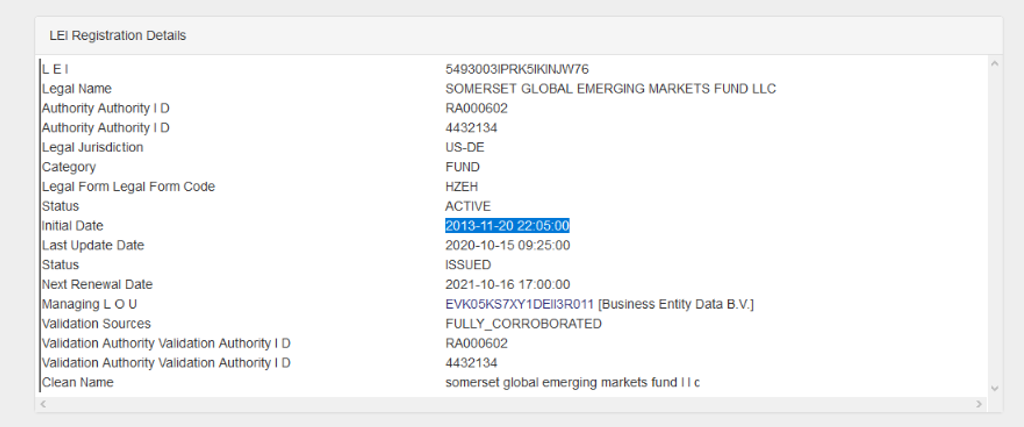
Task: Click the highlighted Initial Date value
Action: (x=507, y=226)
